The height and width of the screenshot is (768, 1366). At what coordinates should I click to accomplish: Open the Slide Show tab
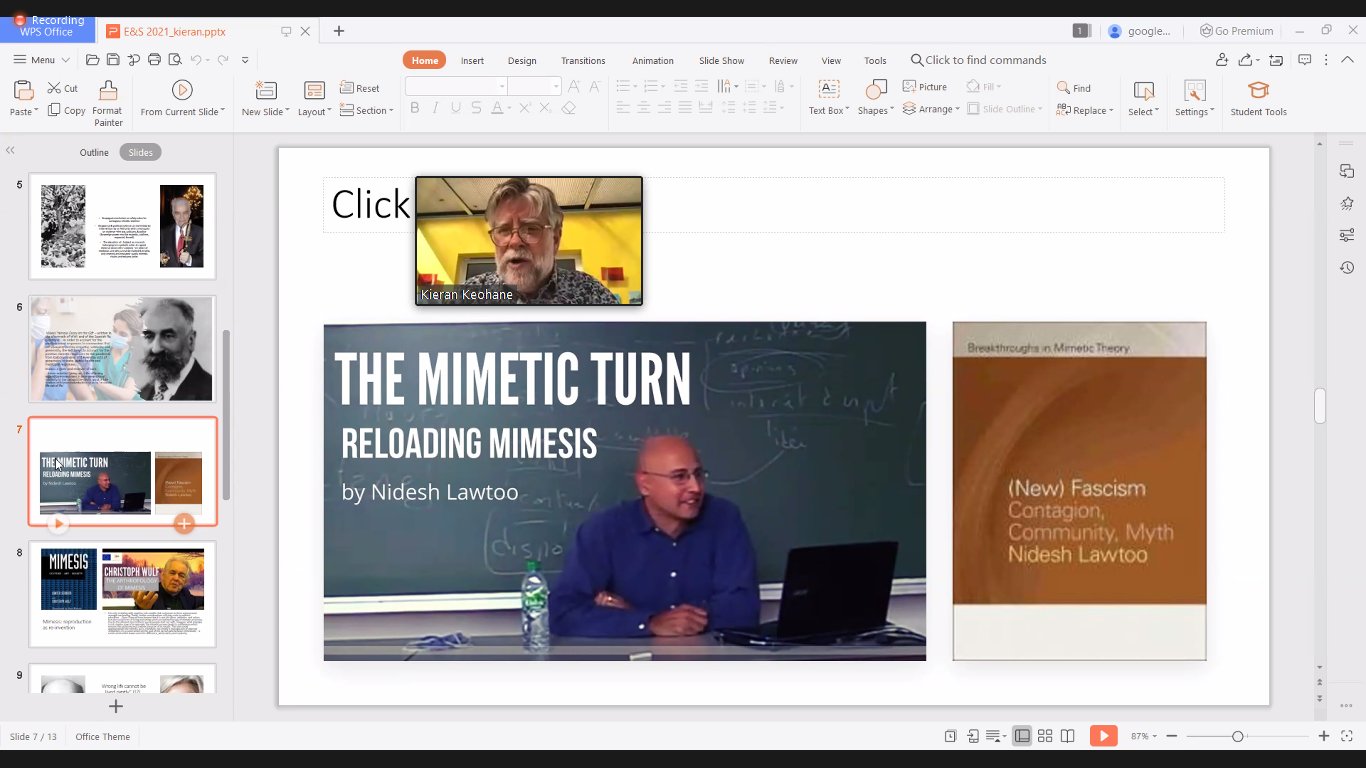pos(721,60)
